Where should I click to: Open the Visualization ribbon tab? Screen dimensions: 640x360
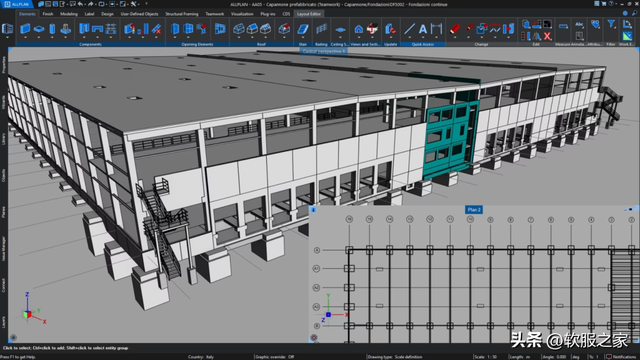[242, 14]
